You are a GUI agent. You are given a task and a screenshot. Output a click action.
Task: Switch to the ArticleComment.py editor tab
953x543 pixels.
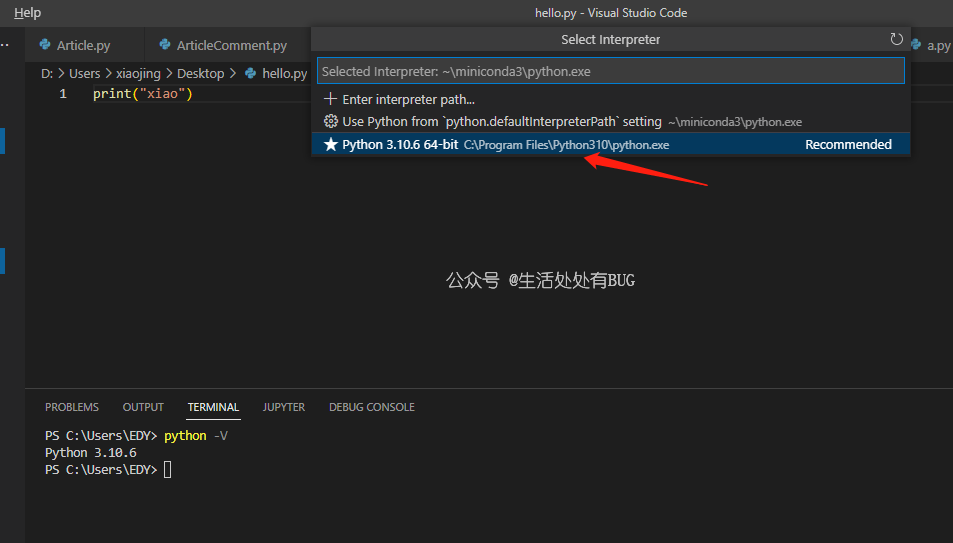[x=231, y=45]
